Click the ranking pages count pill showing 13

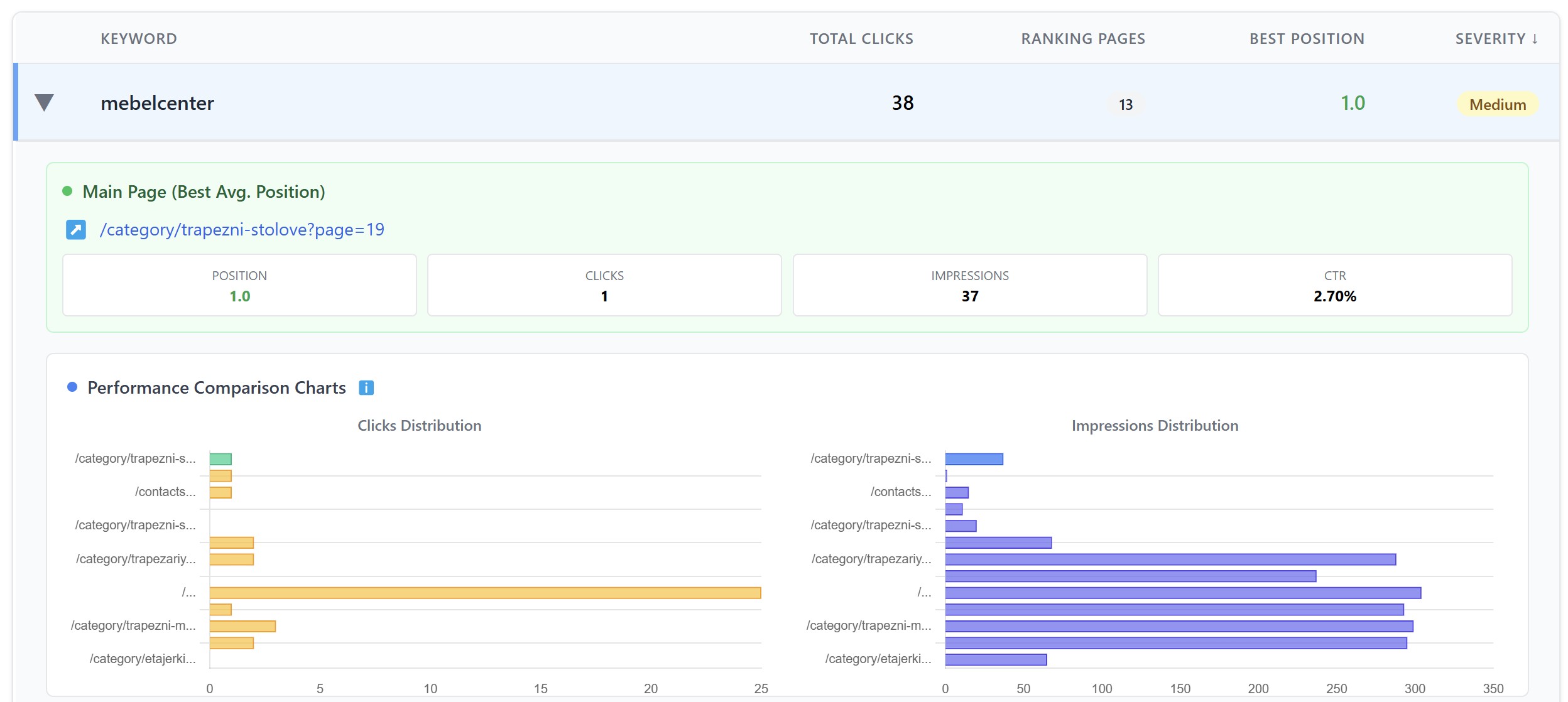[x=1126, y=105]
